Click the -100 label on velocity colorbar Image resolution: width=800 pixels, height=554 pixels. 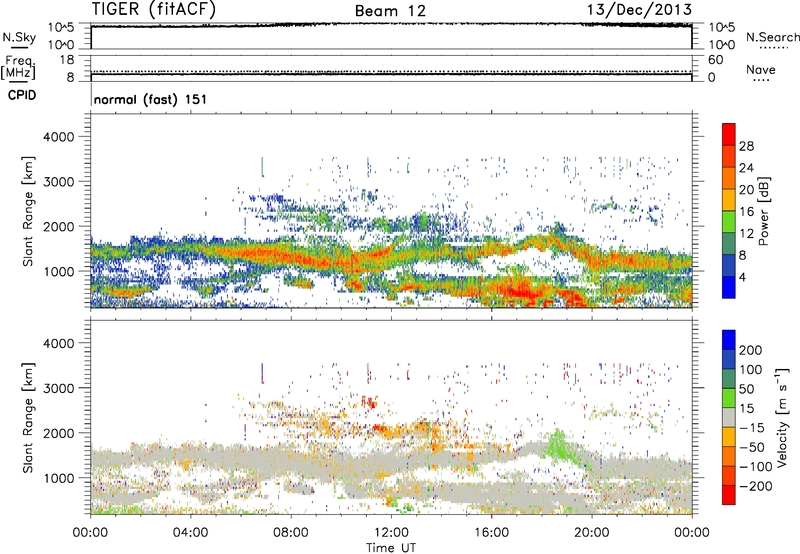pos(755,467)
